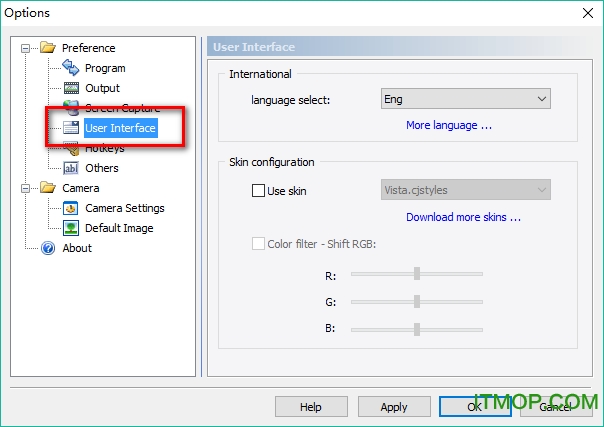Click the Default Image icon
Viewport: 604px width, 427px height.
tap(70, 228)
